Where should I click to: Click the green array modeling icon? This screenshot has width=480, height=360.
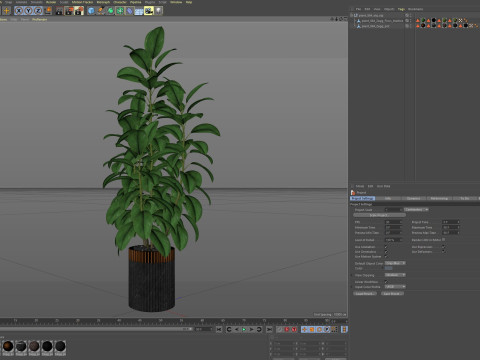coord(120,11)
